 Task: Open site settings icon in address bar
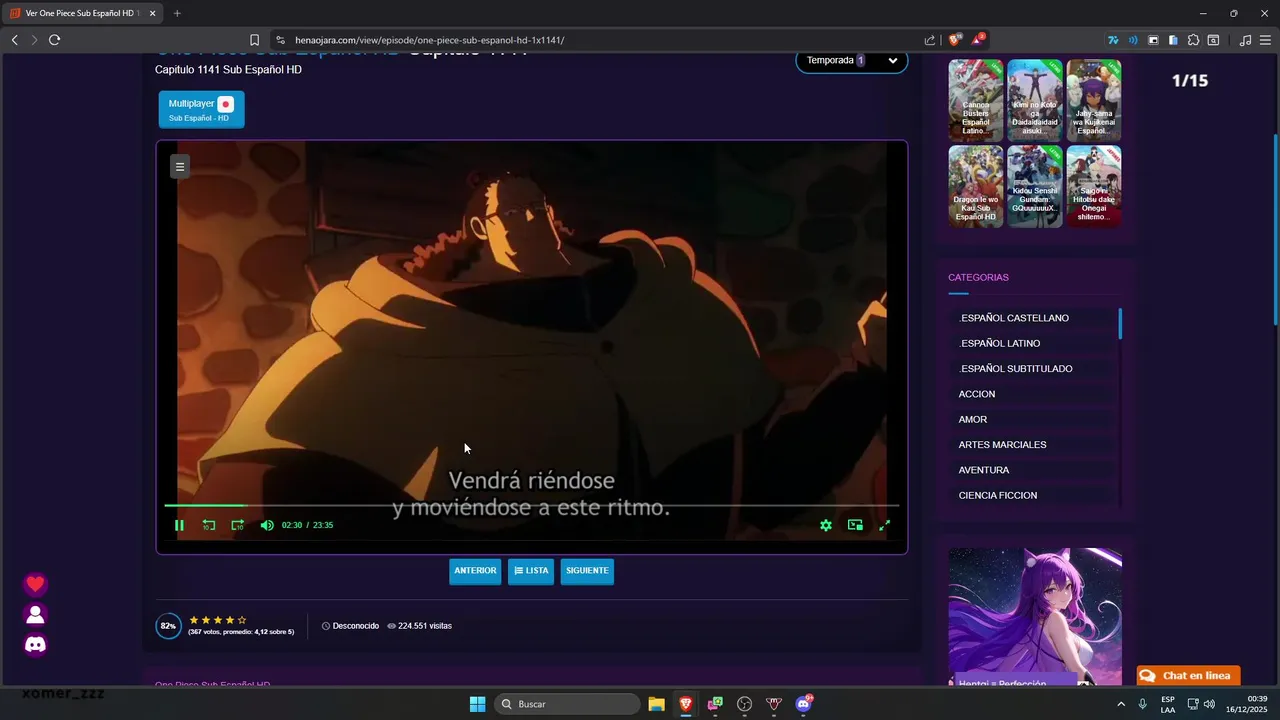tap(281, 40)
